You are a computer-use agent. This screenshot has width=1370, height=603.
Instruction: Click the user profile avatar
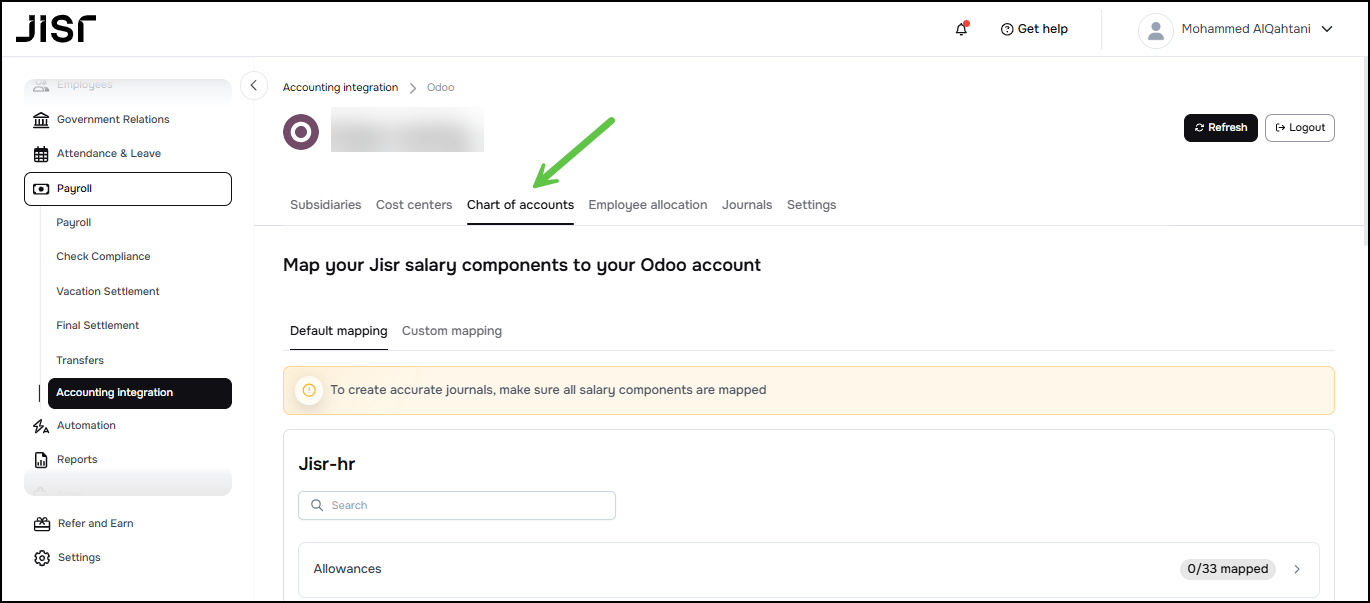(x=1155, y=30)
